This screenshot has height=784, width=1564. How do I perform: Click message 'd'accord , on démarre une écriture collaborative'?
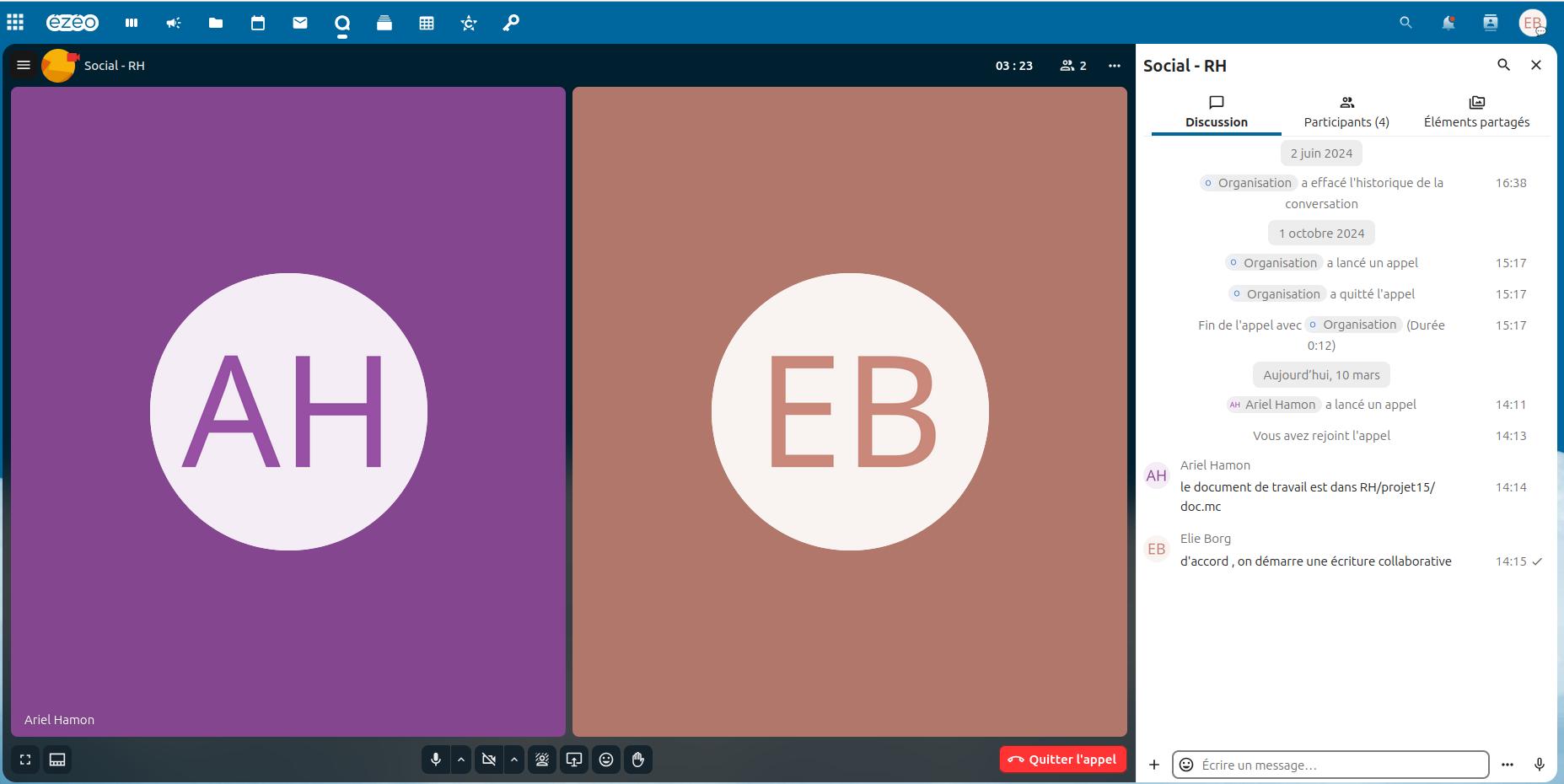point(1316,561)
